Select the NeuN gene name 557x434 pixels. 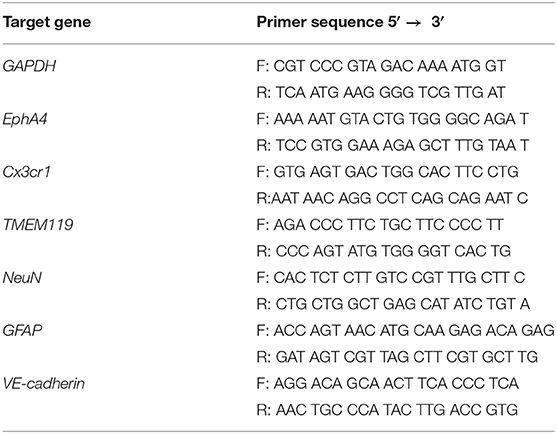point(22,278)
